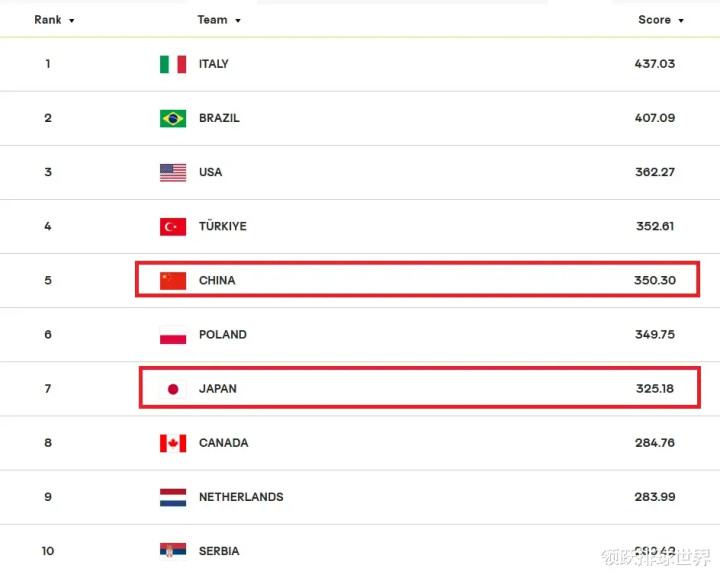720x578 pixels.
Task: Open the ITALY team link
Action: click(214, 64)
